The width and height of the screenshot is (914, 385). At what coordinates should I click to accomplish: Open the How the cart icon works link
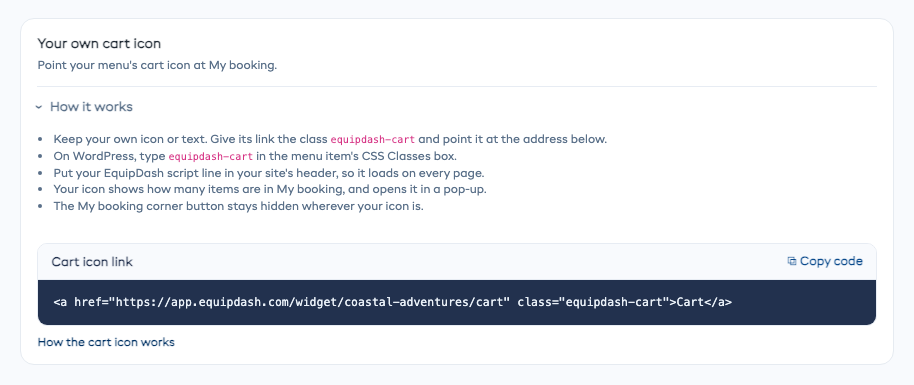point(106,342)
